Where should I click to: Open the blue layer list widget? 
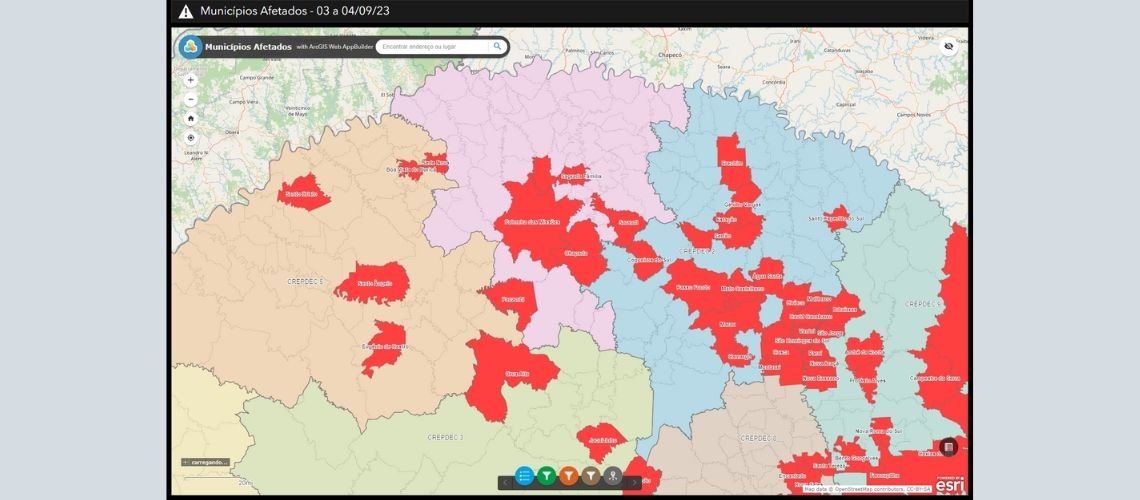click(x=524, y=476)
